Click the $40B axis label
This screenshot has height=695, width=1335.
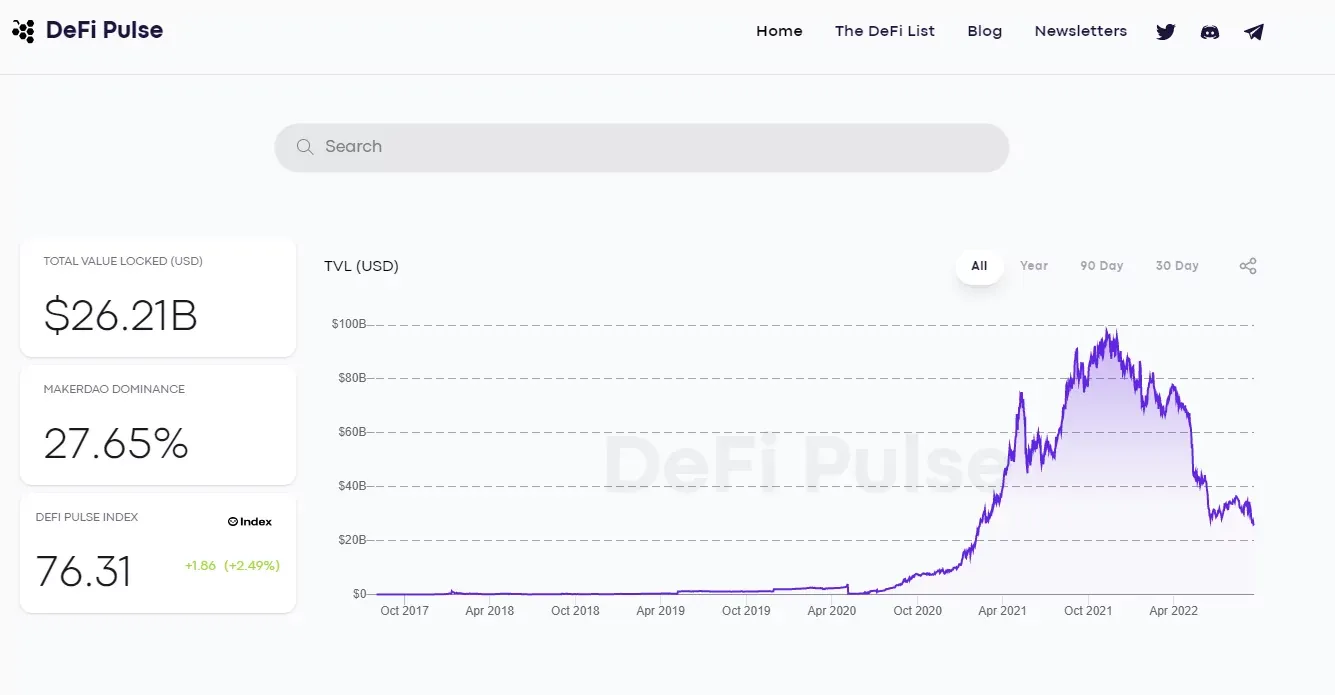(x=351, y=486)
